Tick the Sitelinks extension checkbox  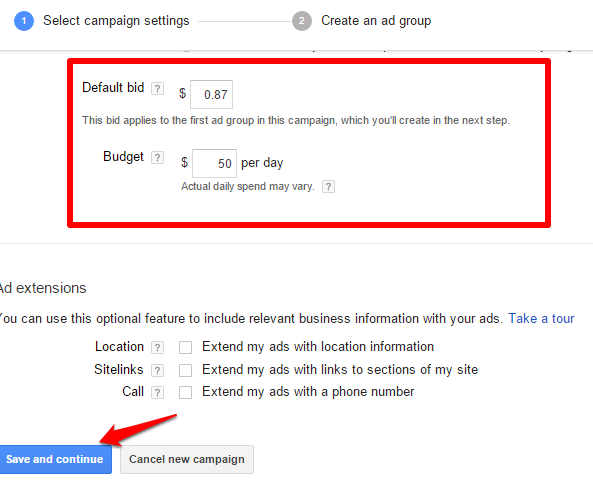[x=185, y=370]
